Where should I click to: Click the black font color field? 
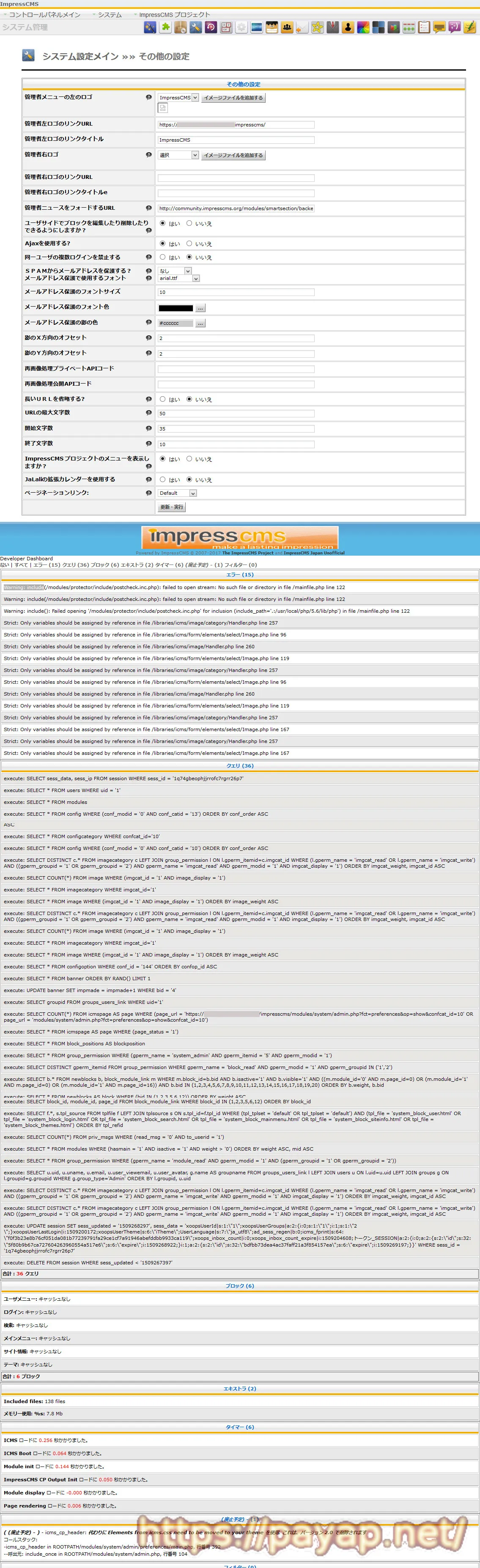coord(176,308)
